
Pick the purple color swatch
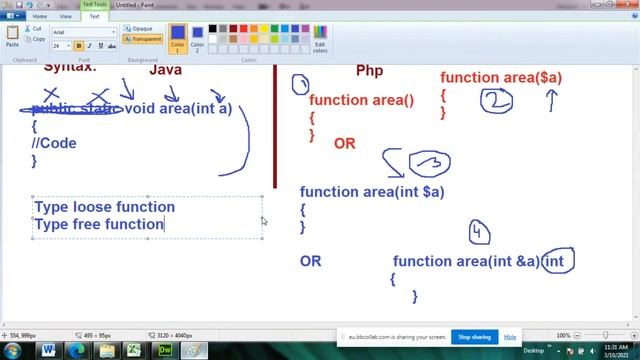[306, 29]
